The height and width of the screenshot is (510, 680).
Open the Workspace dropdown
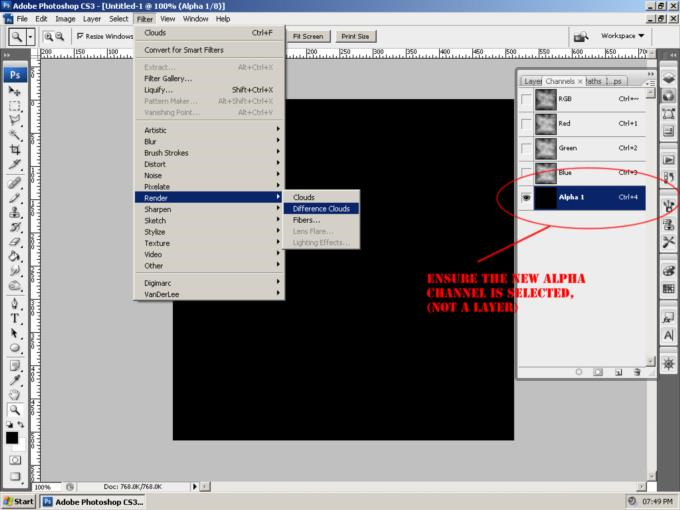(x=622, y=36)
